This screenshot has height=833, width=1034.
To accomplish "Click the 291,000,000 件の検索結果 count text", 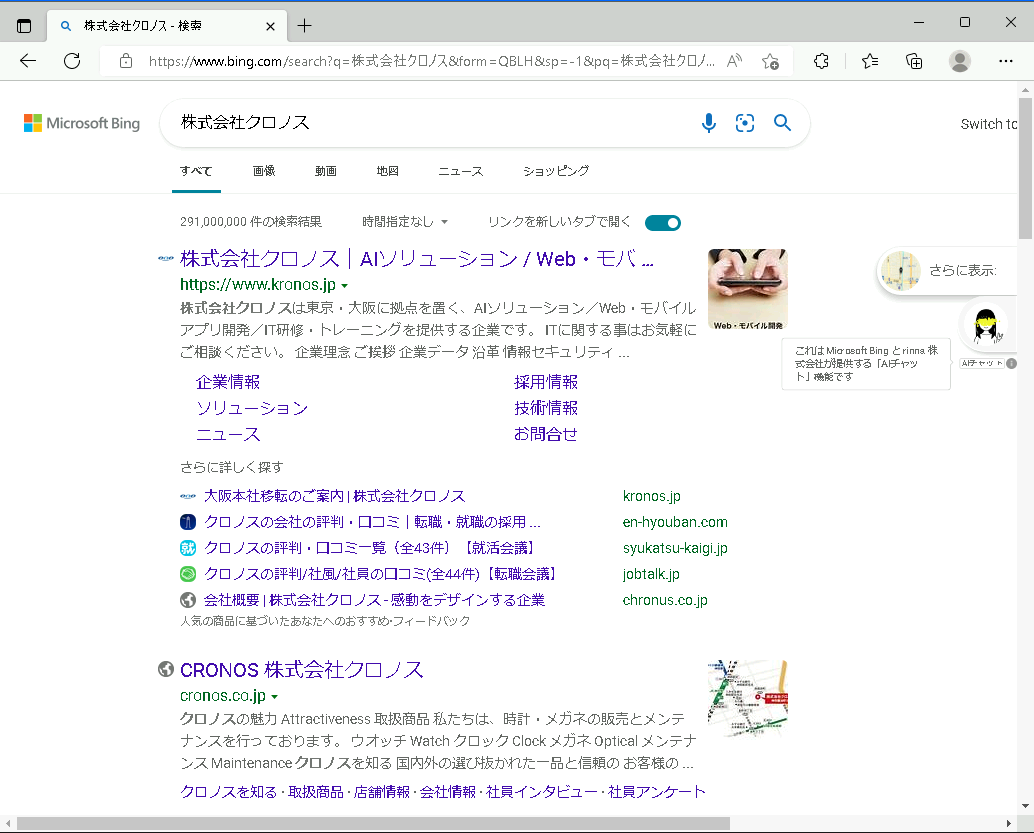I will pos(251,222).
